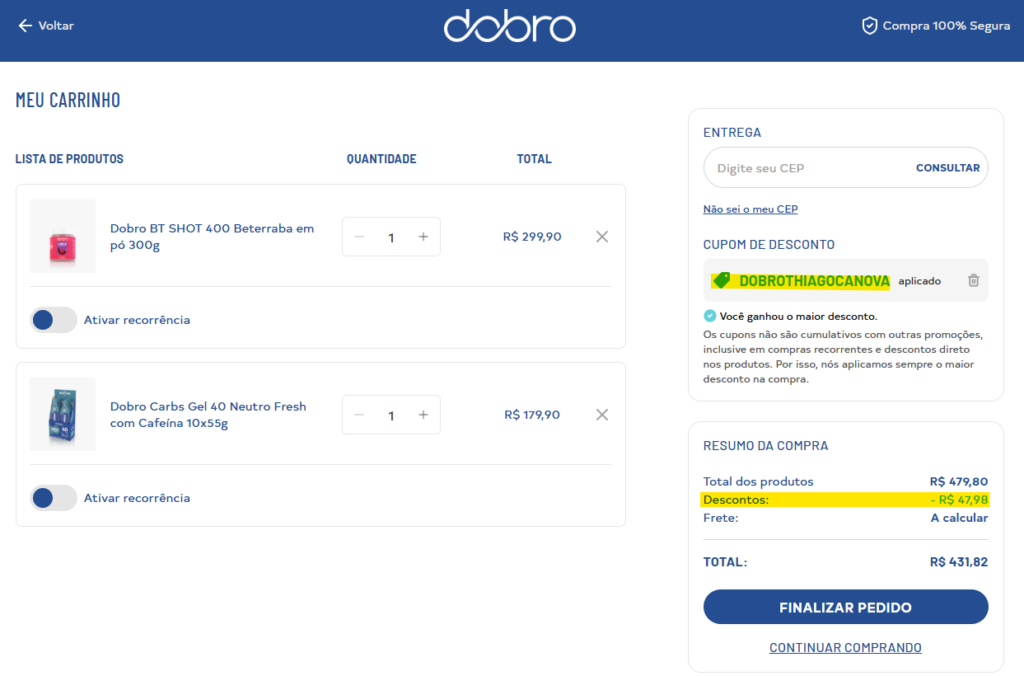
Task: Enable recorrência for Carbs Gel 40
Action: 54,498
